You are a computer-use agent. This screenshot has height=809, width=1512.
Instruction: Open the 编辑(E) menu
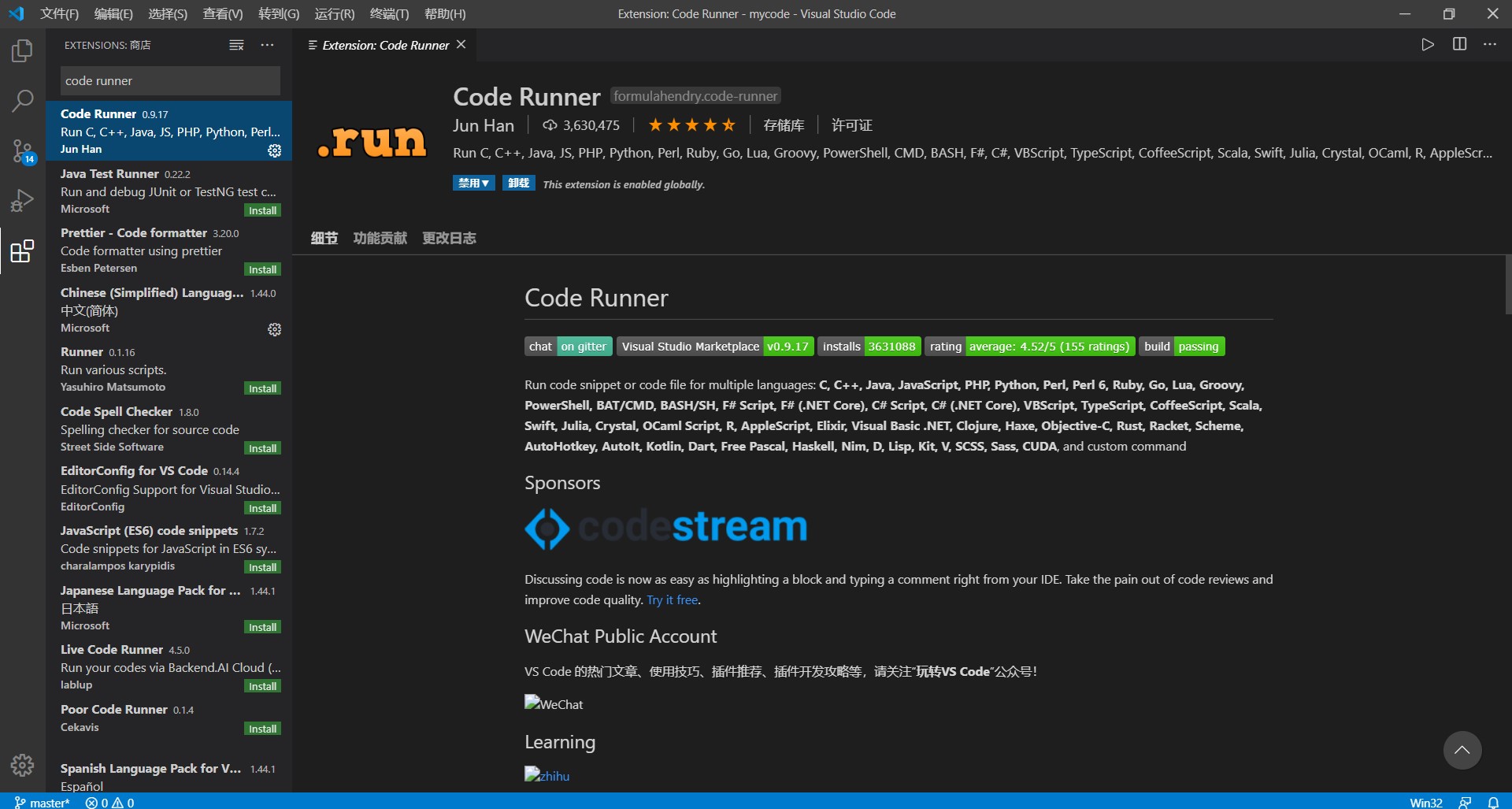click(113, 13)
